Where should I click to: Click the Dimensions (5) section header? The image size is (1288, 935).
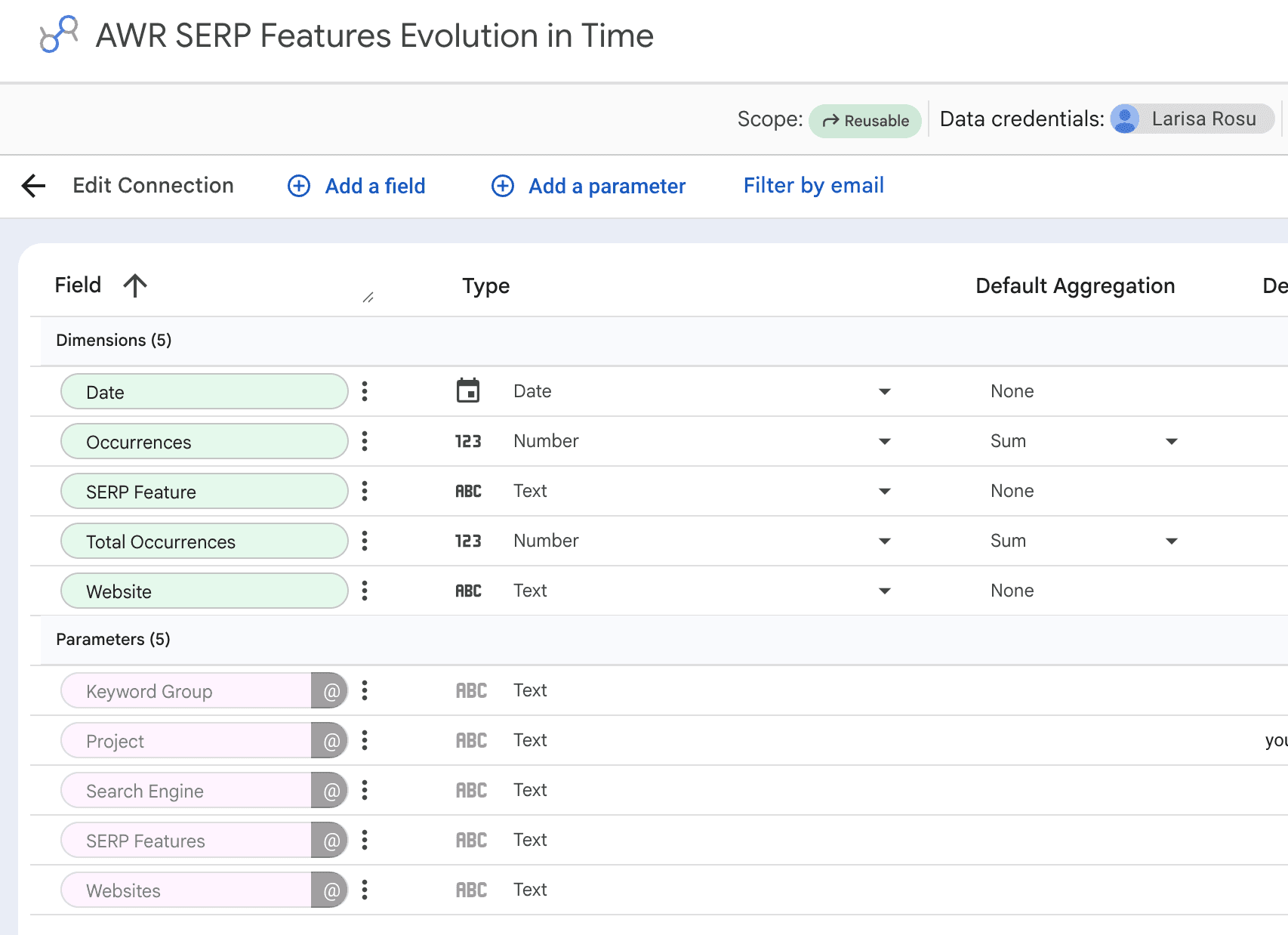click(114, 341)
